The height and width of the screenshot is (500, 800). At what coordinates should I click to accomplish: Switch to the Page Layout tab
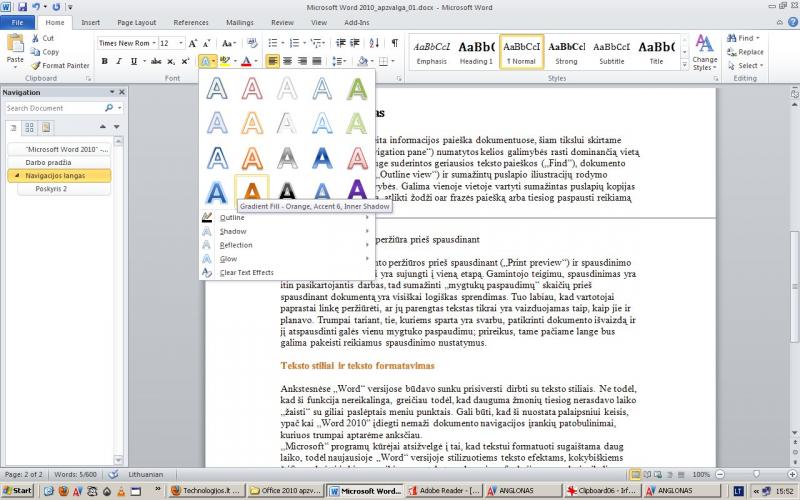coord(137,22)
